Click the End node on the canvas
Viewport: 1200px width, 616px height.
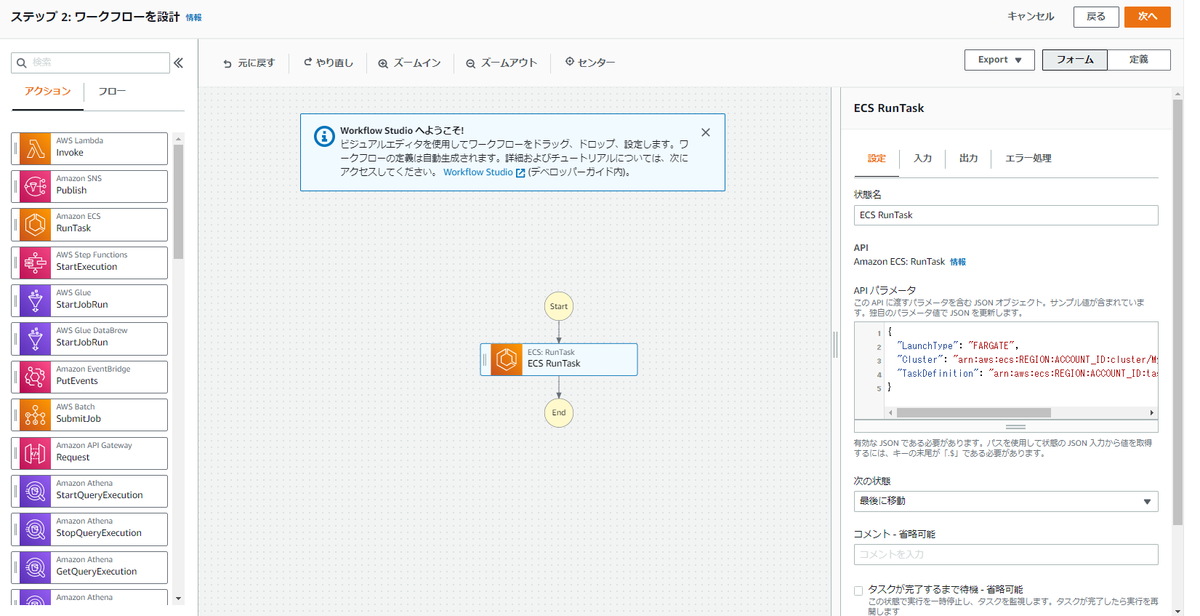(x=559, y=412)
